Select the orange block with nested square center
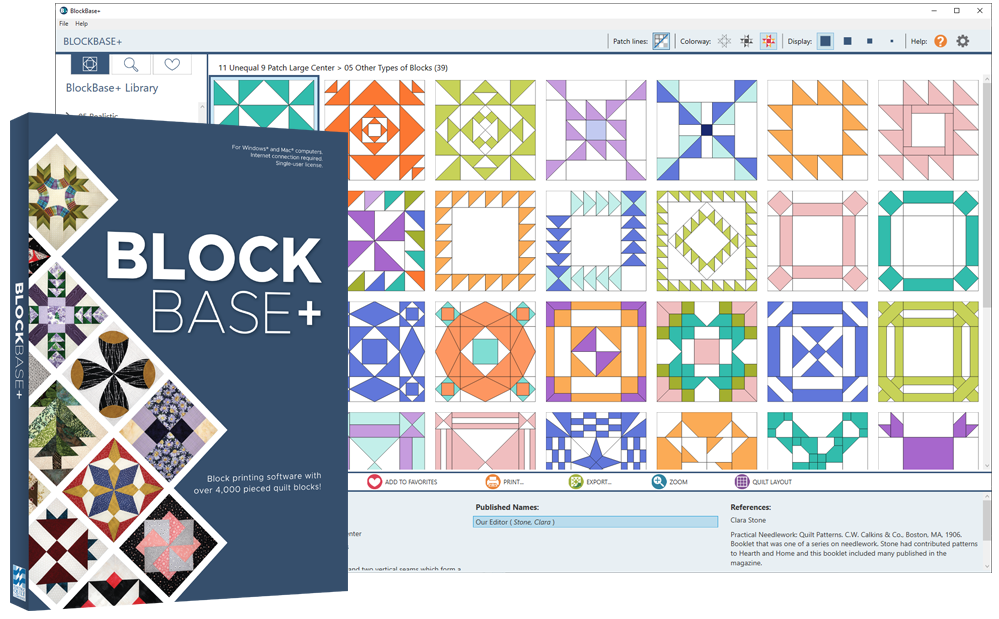 375,131
